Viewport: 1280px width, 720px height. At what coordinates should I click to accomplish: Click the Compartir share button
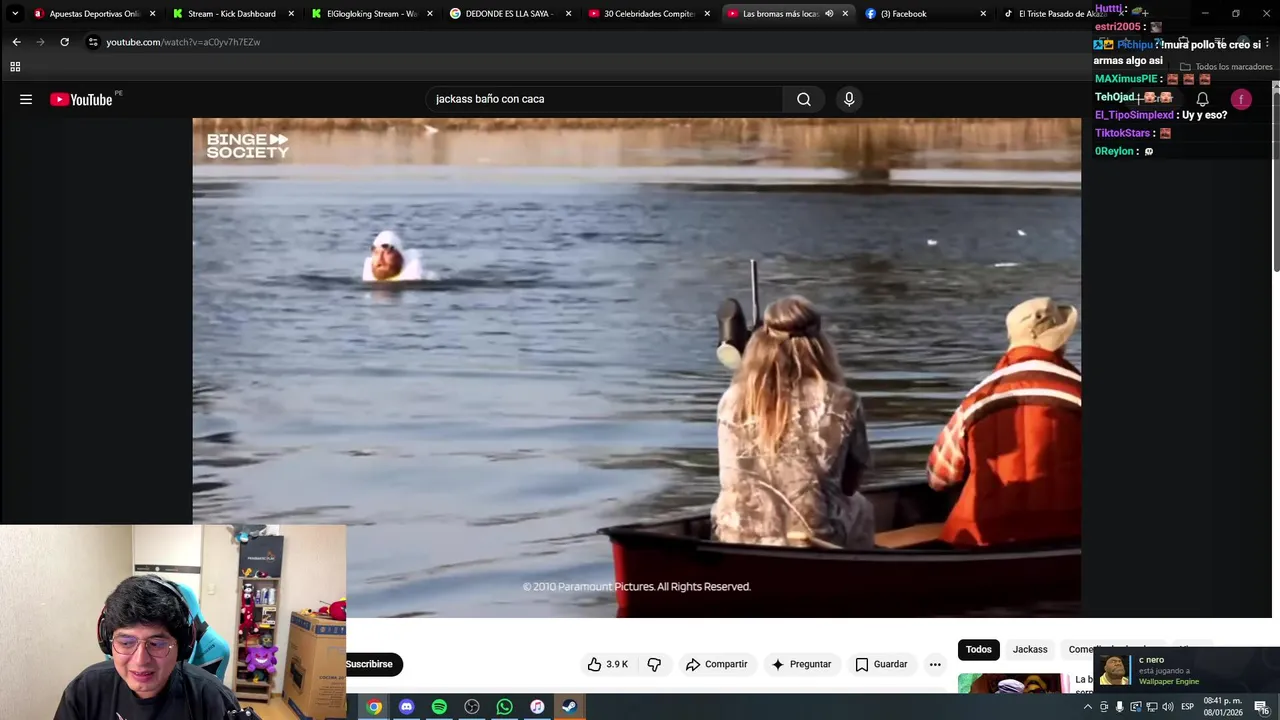click(x=716, y=664)
